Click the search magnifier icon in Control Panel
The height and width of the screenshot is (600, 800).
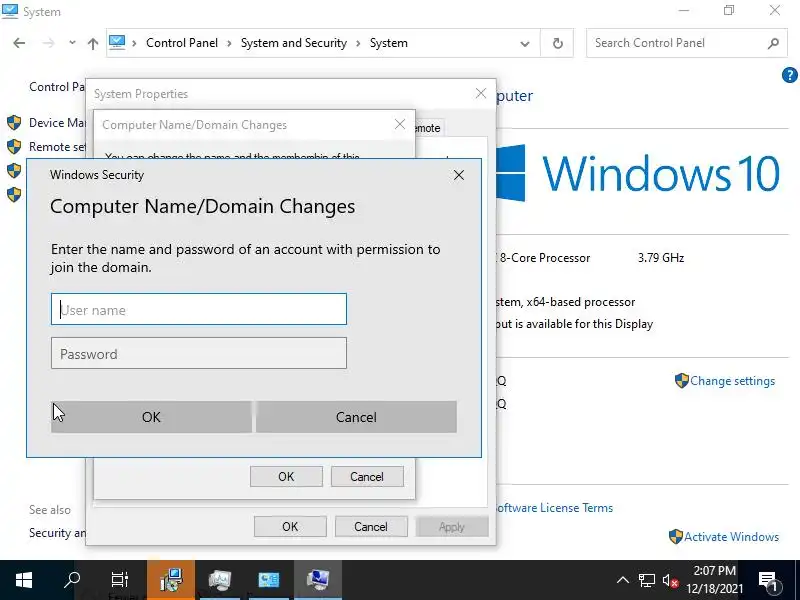click(773, 43)
